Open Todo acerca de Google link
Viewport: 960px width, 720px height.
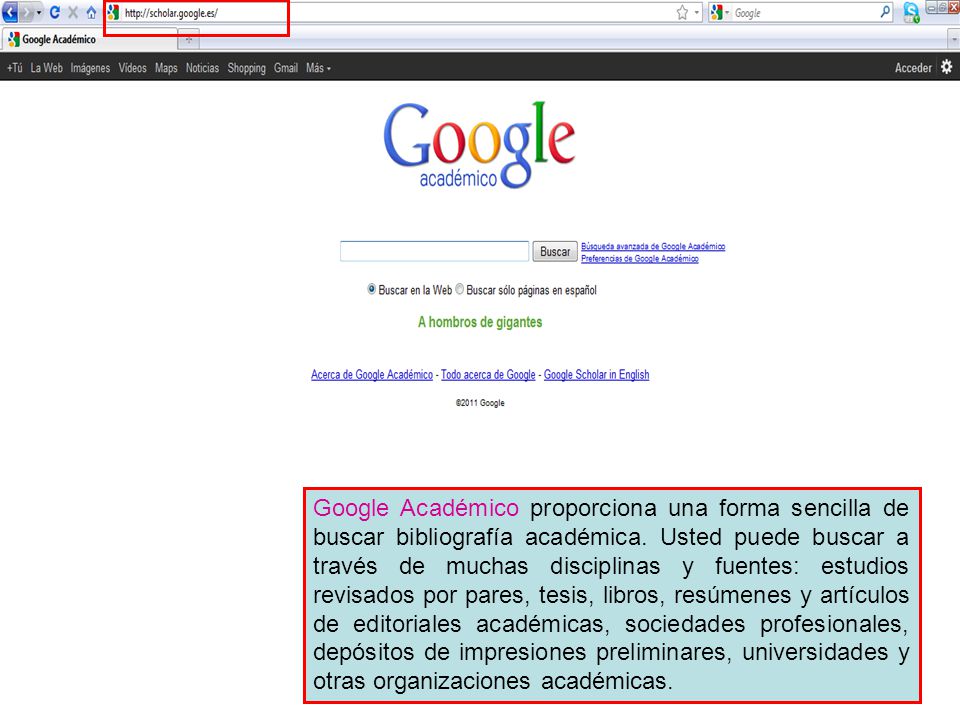[x=488, y=375]
